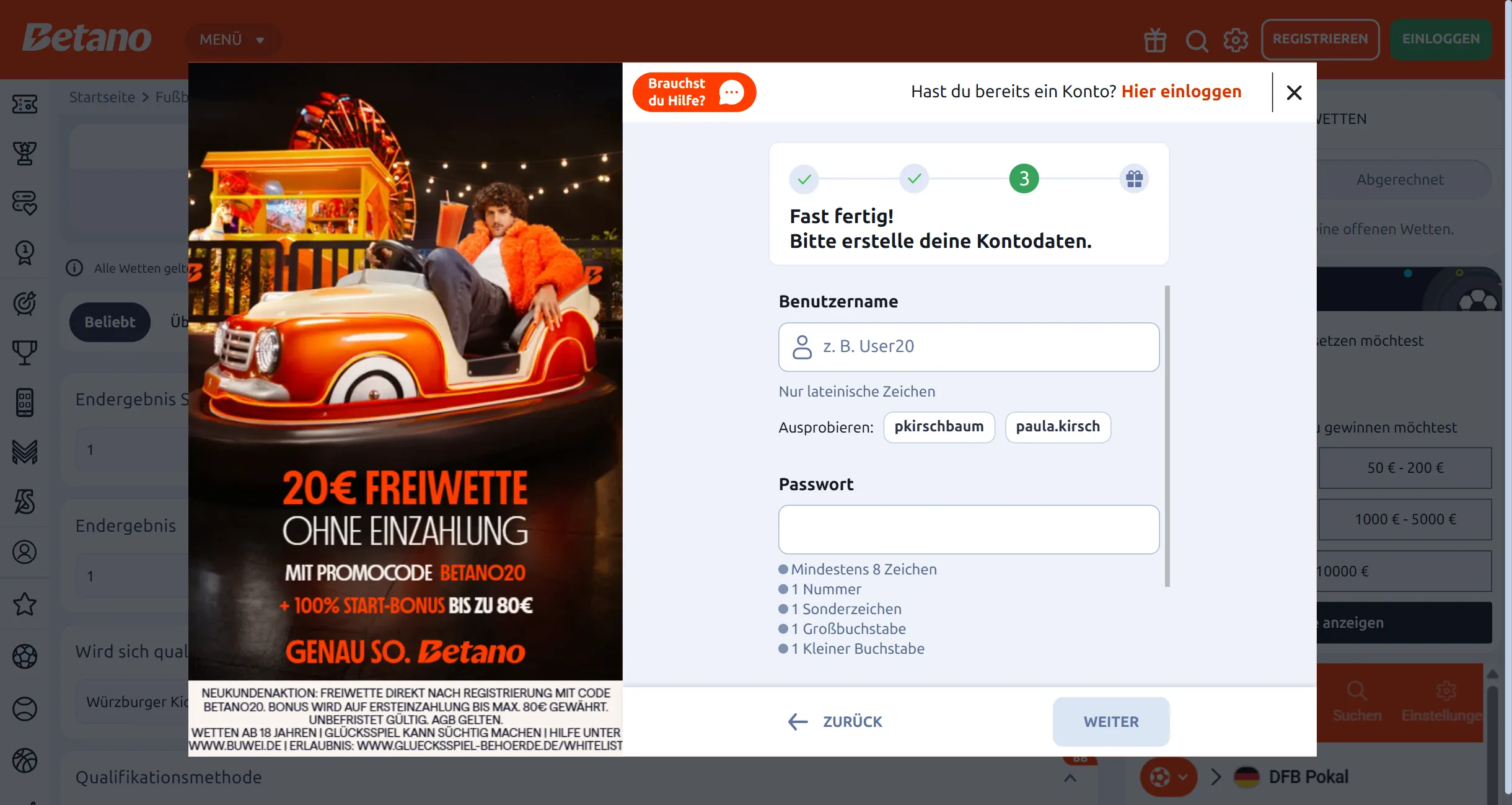Screen dimensions: 1512x805
Task: Click the ZURÜCK back button
Action: [835, 722]
